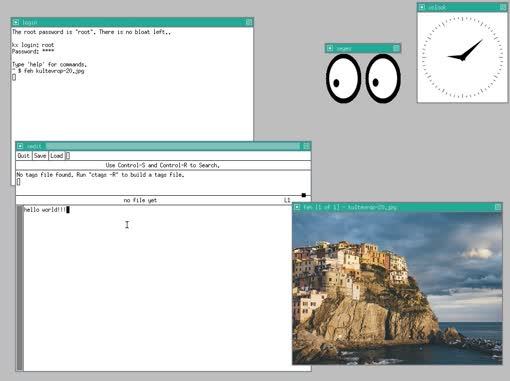Click the right corner icon on xclock title bar
Viewport: 510px width, 381px height.
[x=503, y=7]
